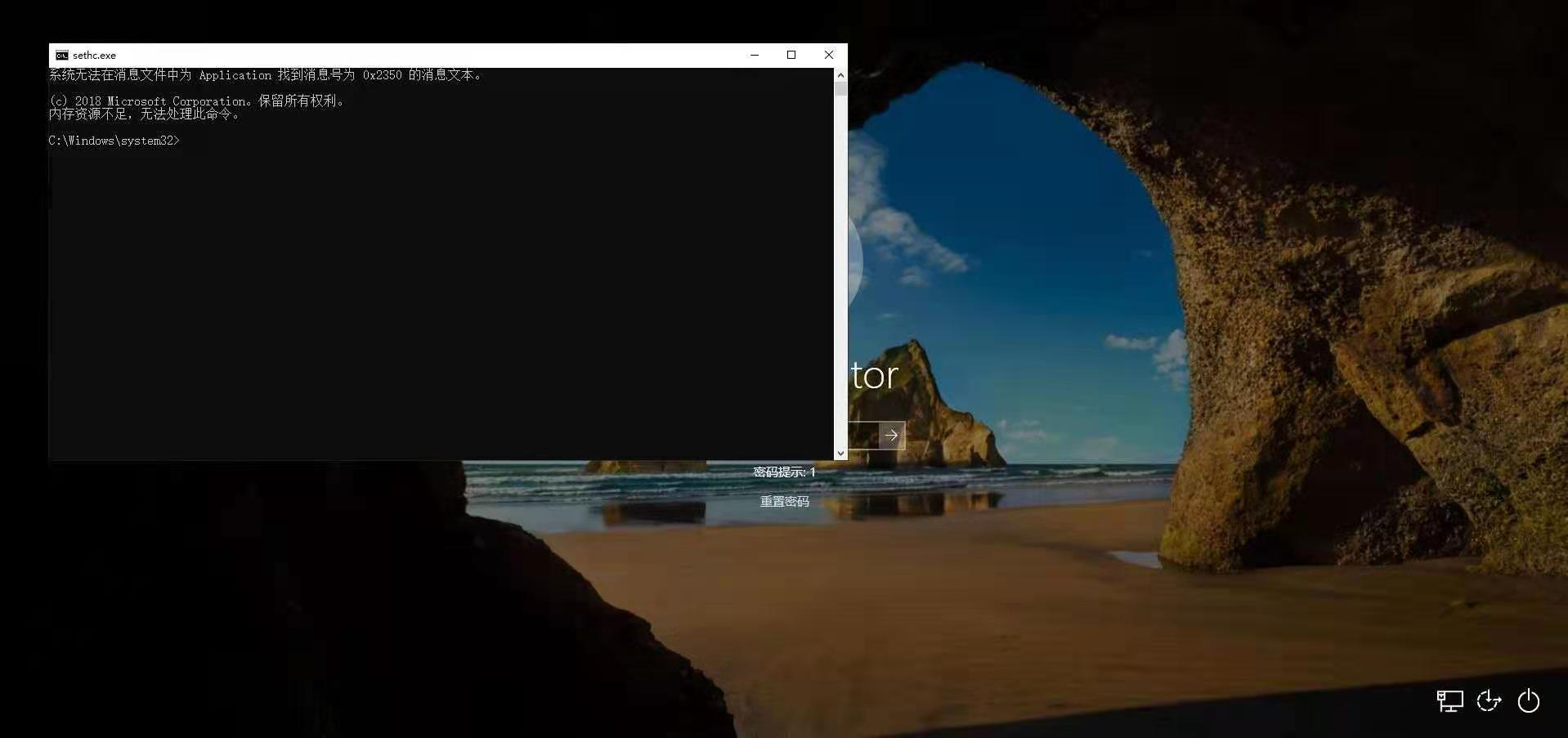
Task: Click the Microsoft Corporation copyright line
Action: click(197, 101)
